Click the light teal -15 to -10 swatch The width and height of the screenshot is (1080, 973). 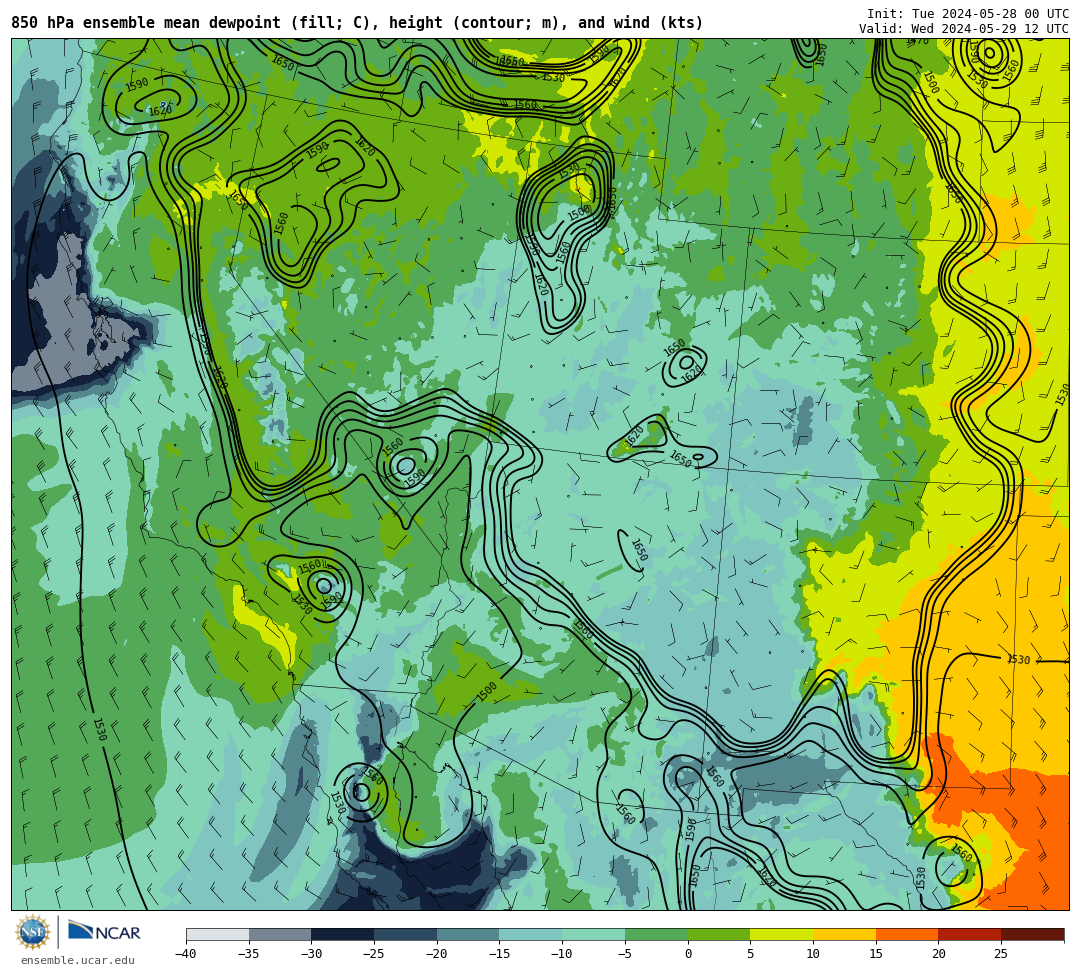531,934
